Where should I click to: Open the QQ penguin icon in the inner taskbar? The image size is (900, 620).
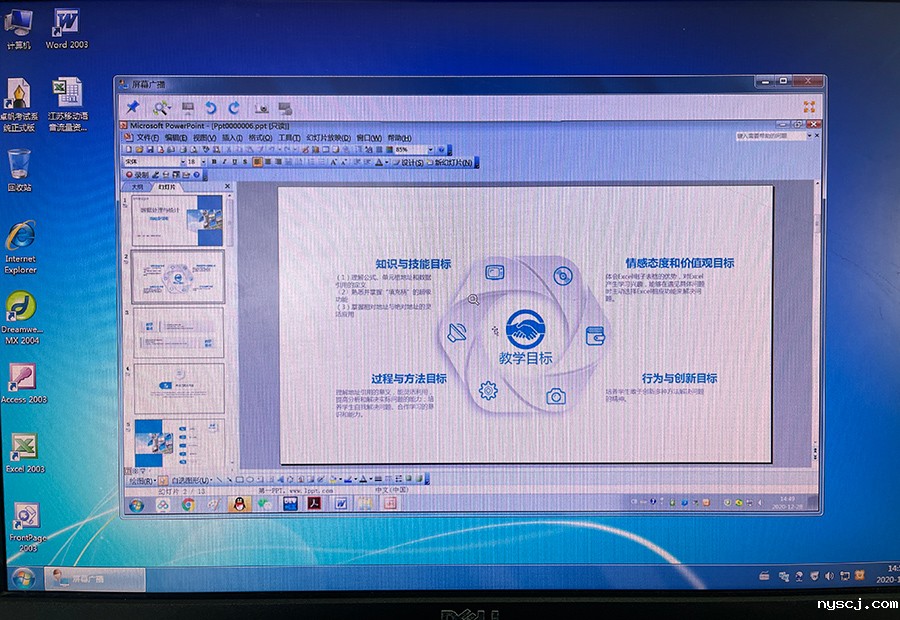point(238,504)
